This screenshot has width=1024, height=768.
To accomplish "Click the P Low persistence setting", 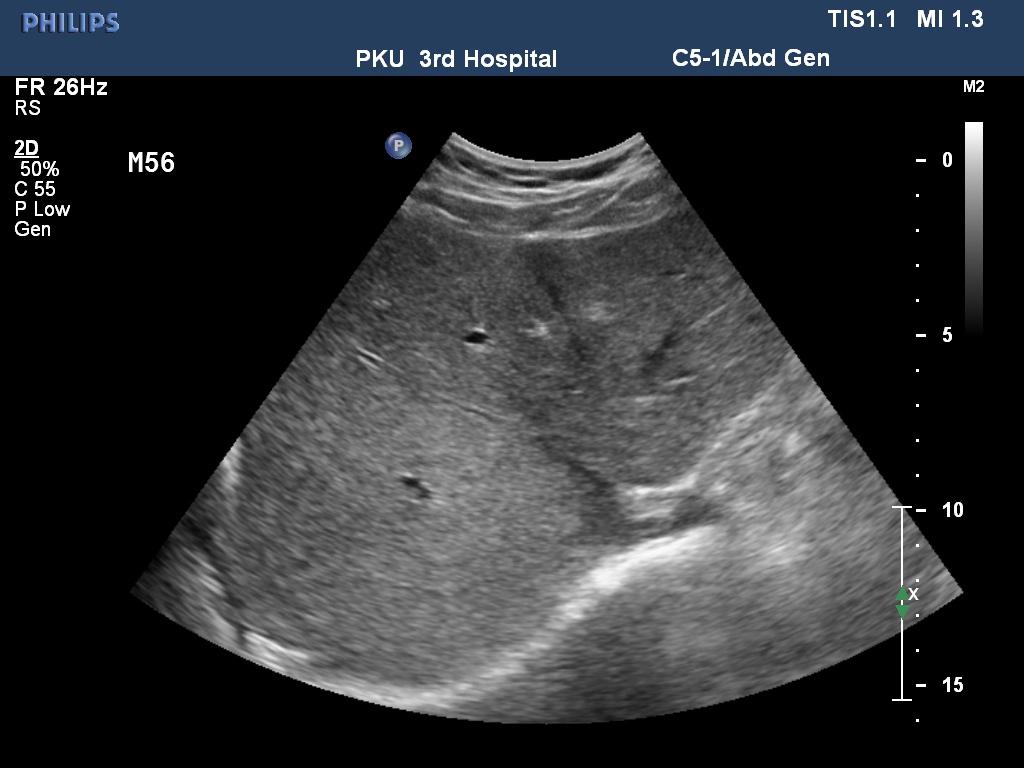I will (x=42, y=209).
